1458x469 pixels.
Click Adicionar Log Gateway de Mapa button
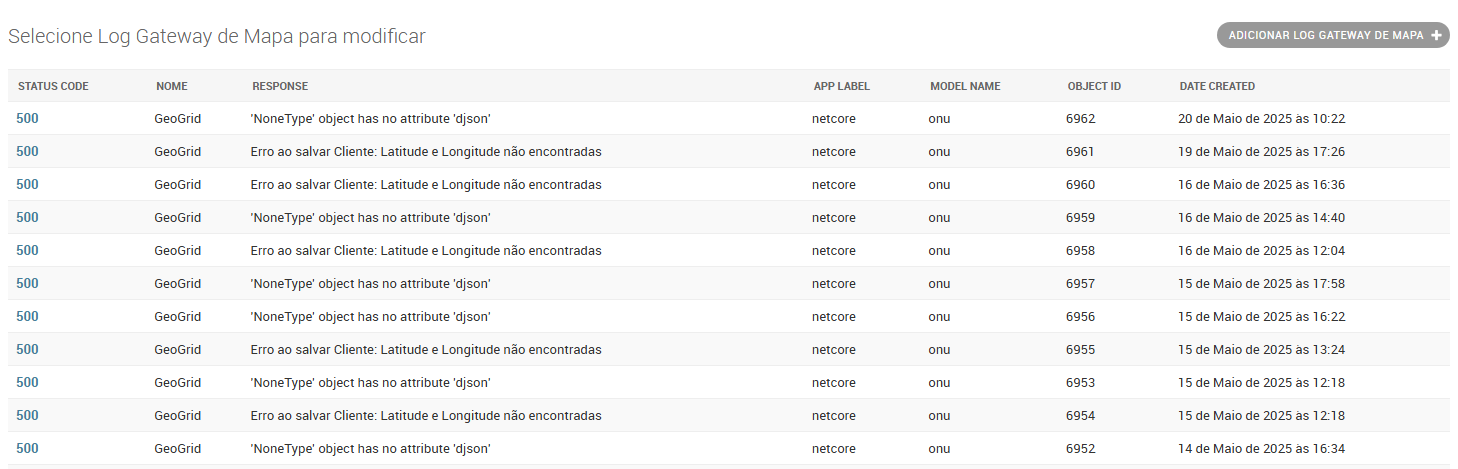[1325, 36]
